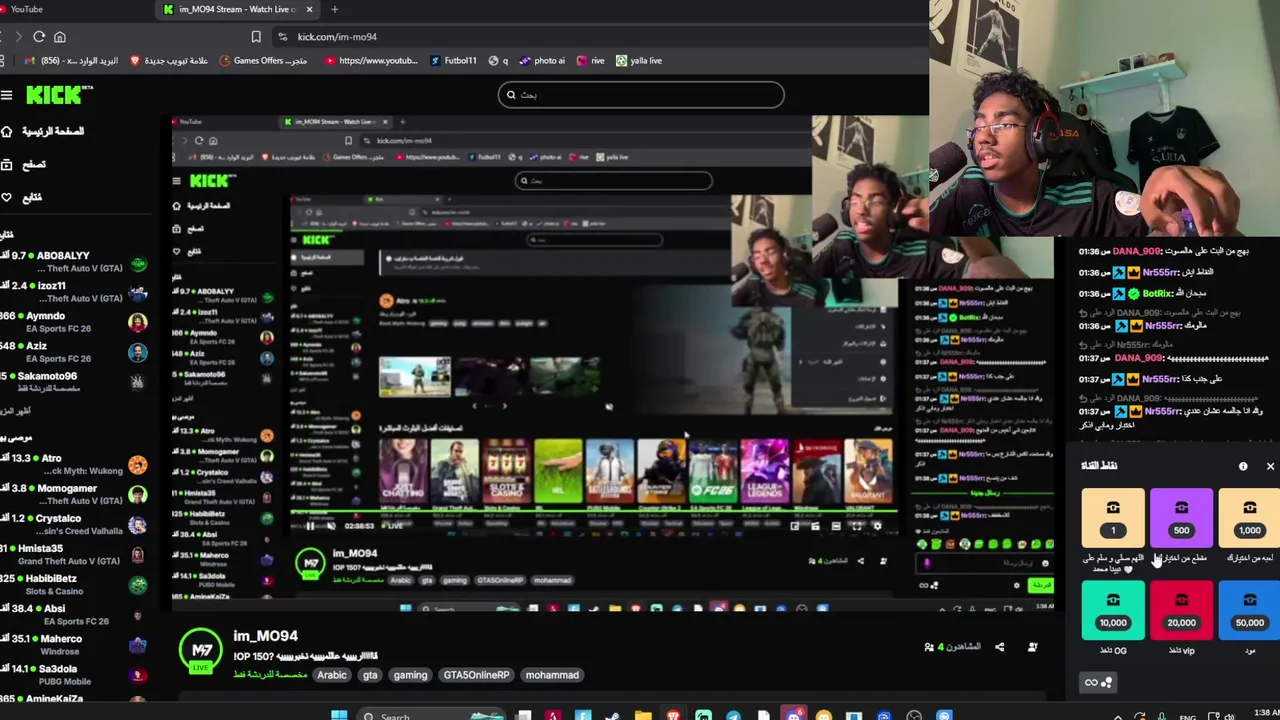The height and width of the screenshot is (720, 1280).
Task: Select the GTA5OnlineRP tag
Action: pyautogui.click(x=476, y=675)
